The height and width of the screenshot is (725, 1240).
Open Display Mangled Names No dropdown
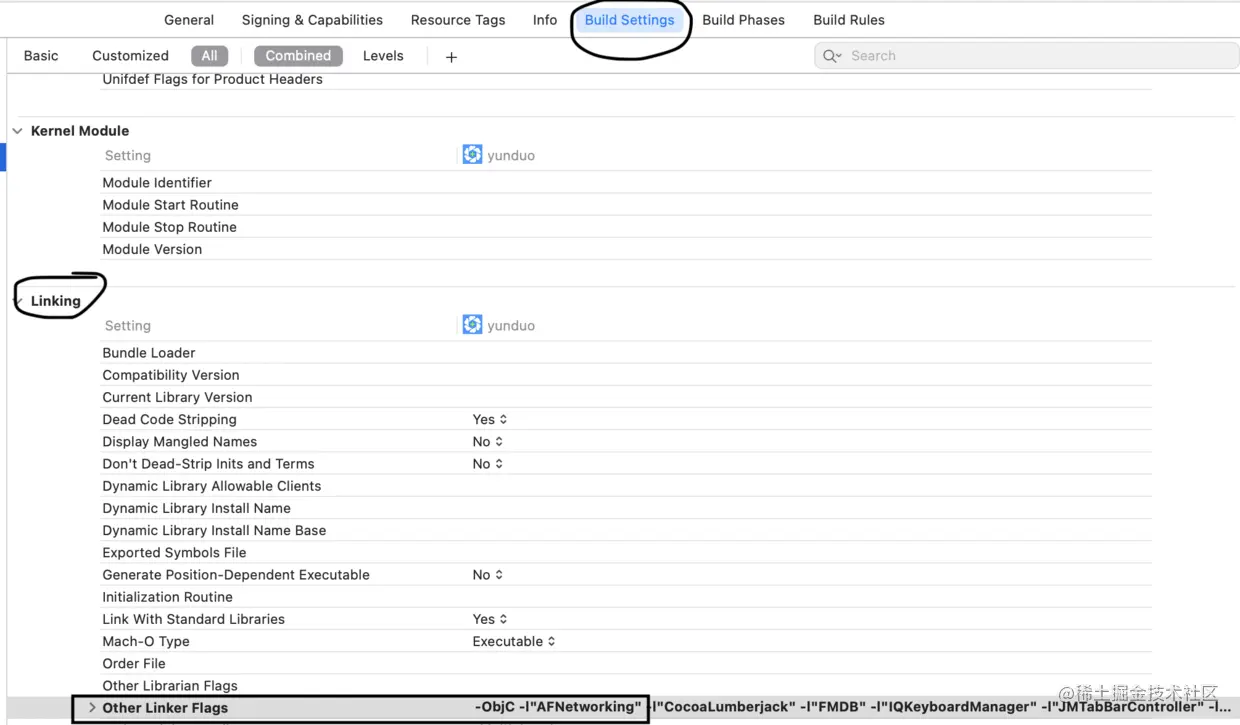488,442
